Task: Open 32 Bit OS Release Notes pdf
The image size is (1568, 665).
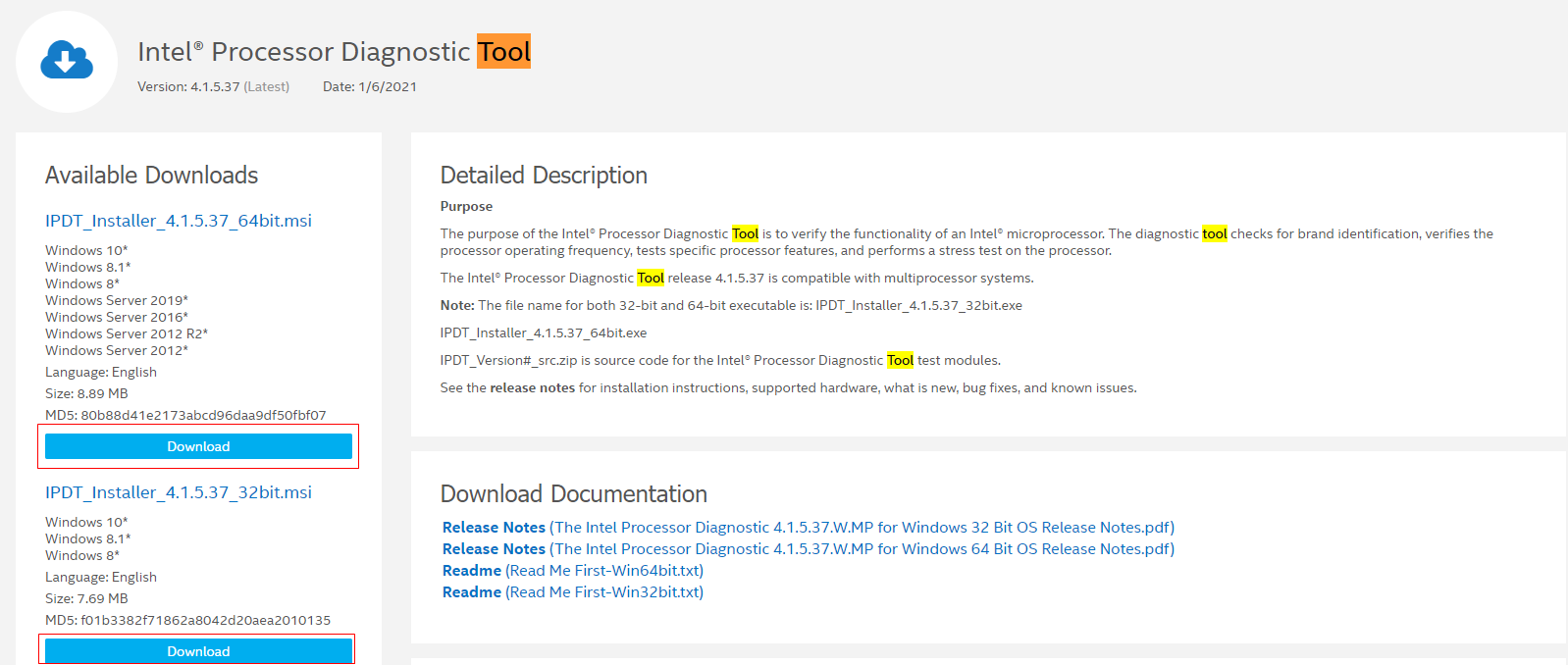Action: point(809,528)
